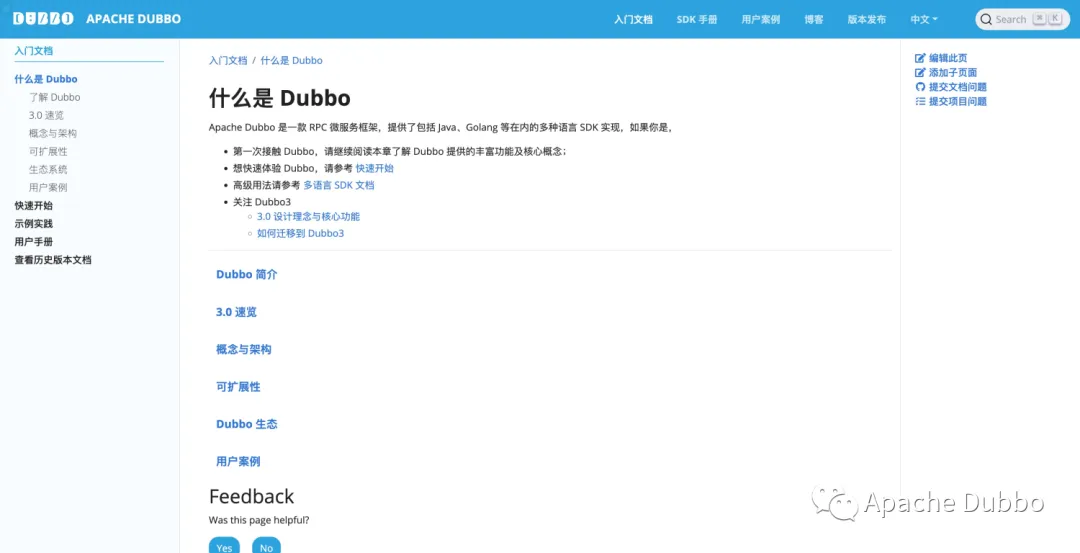The height and width of the screenshot is (553, 1080).
Task: Open the Dubbo 简介 section link
Action: point(247,274)
